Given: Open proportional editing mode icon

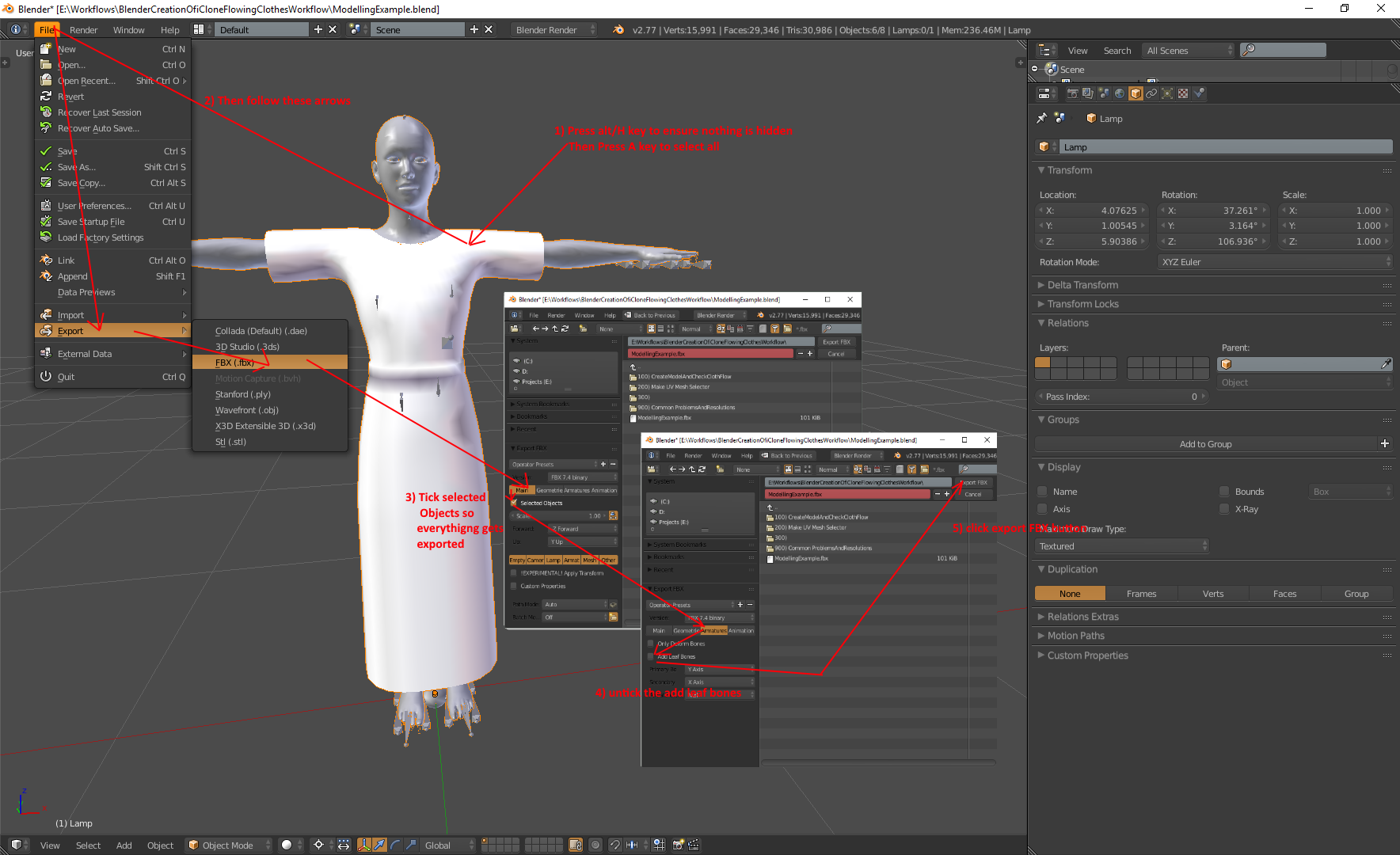Looking at the screenshot, I should [x=595, y=845].
